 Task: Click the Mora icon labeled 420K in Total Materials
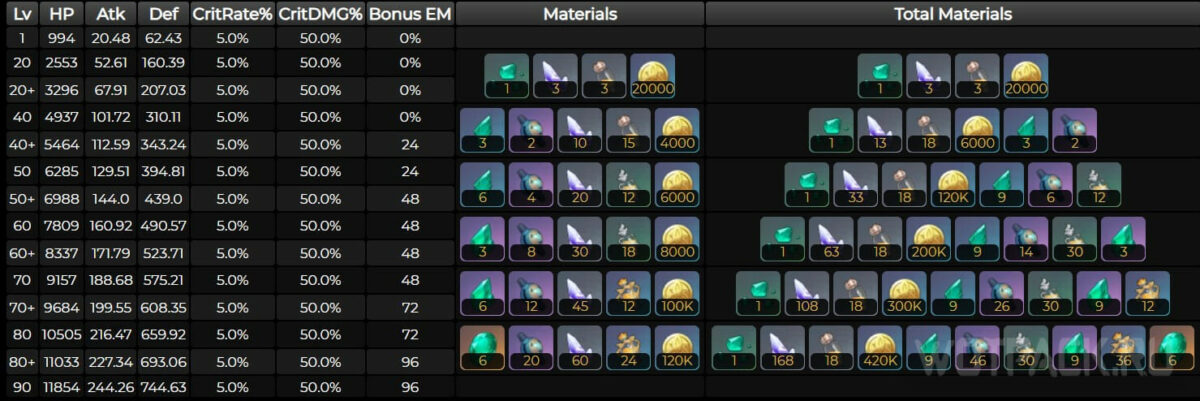click(x=880, y=345)
